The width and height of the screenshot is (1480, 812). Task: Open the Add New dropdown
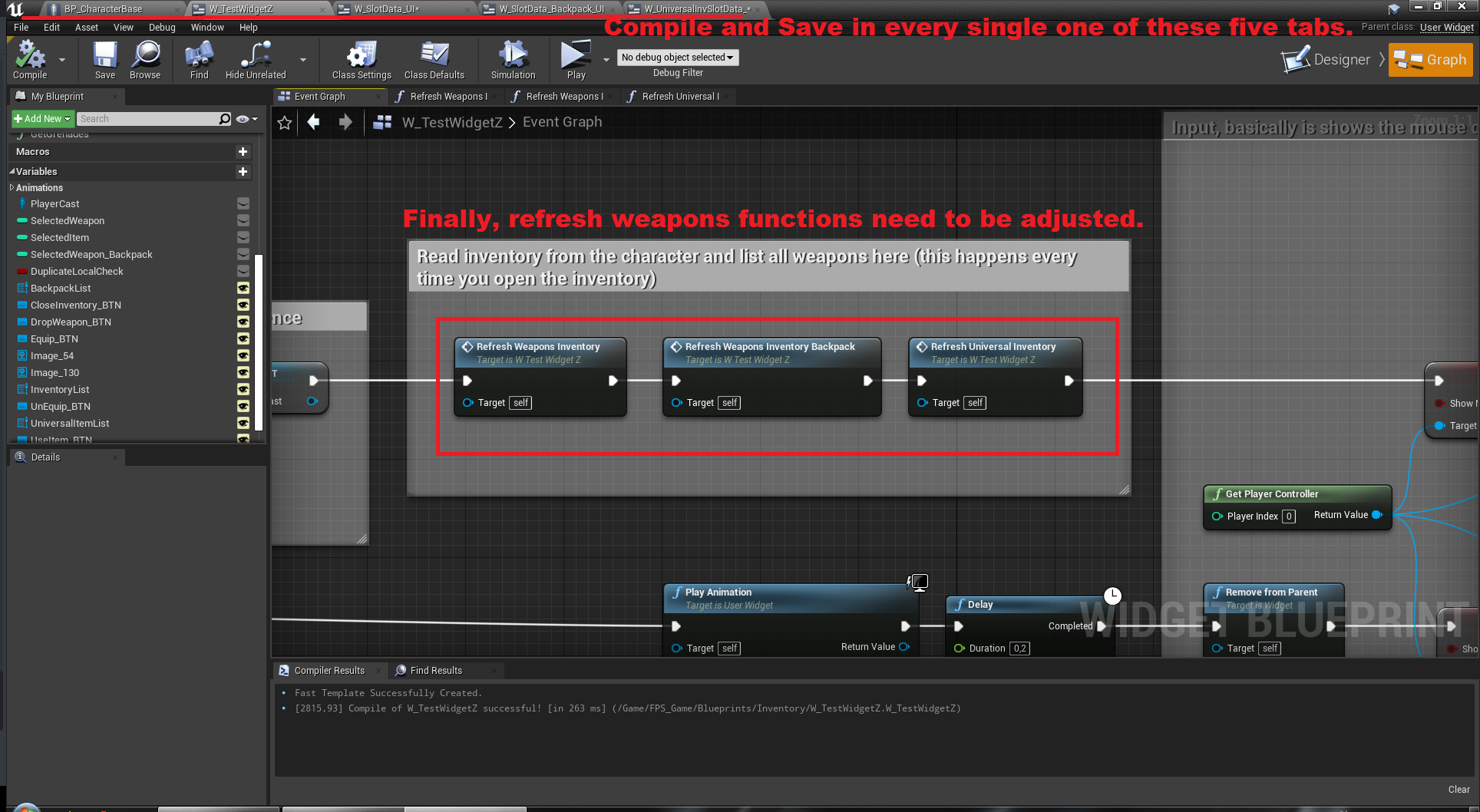(x=43, y=119)
